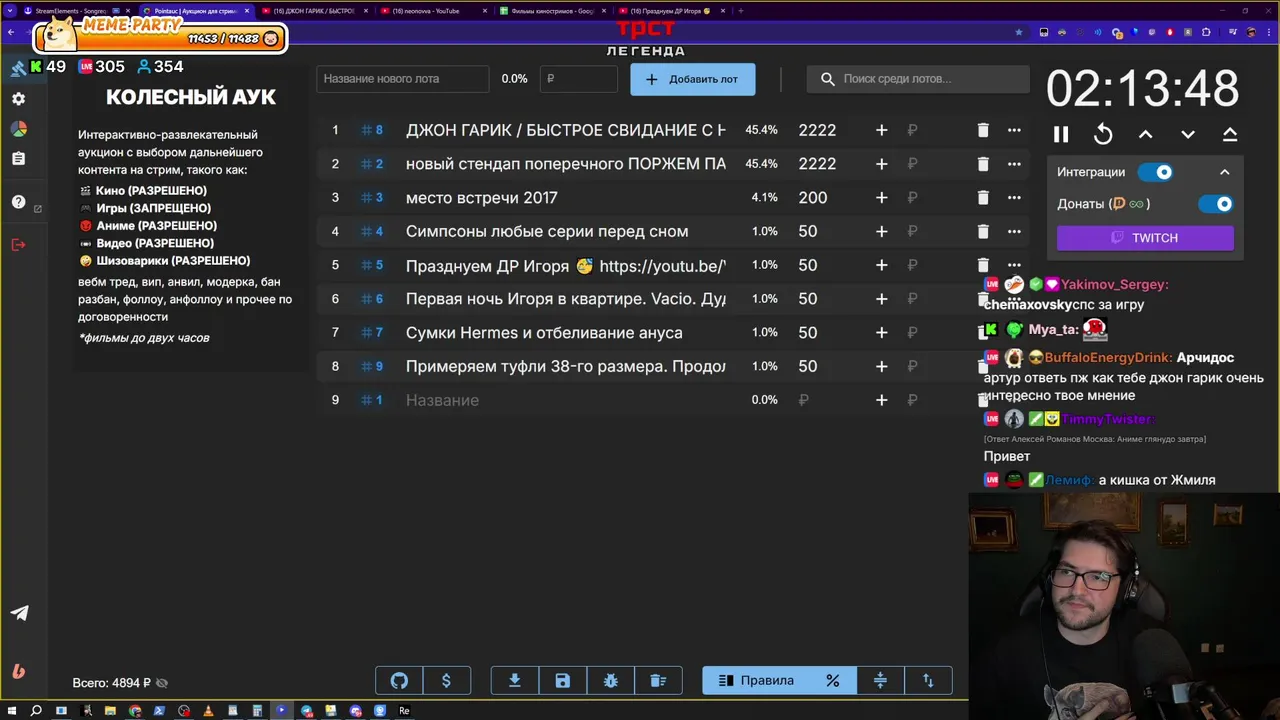Screen dimensions: 1280x720
Task: Open more options for Сумки Hermes lot
Action: click(1014, 332)
